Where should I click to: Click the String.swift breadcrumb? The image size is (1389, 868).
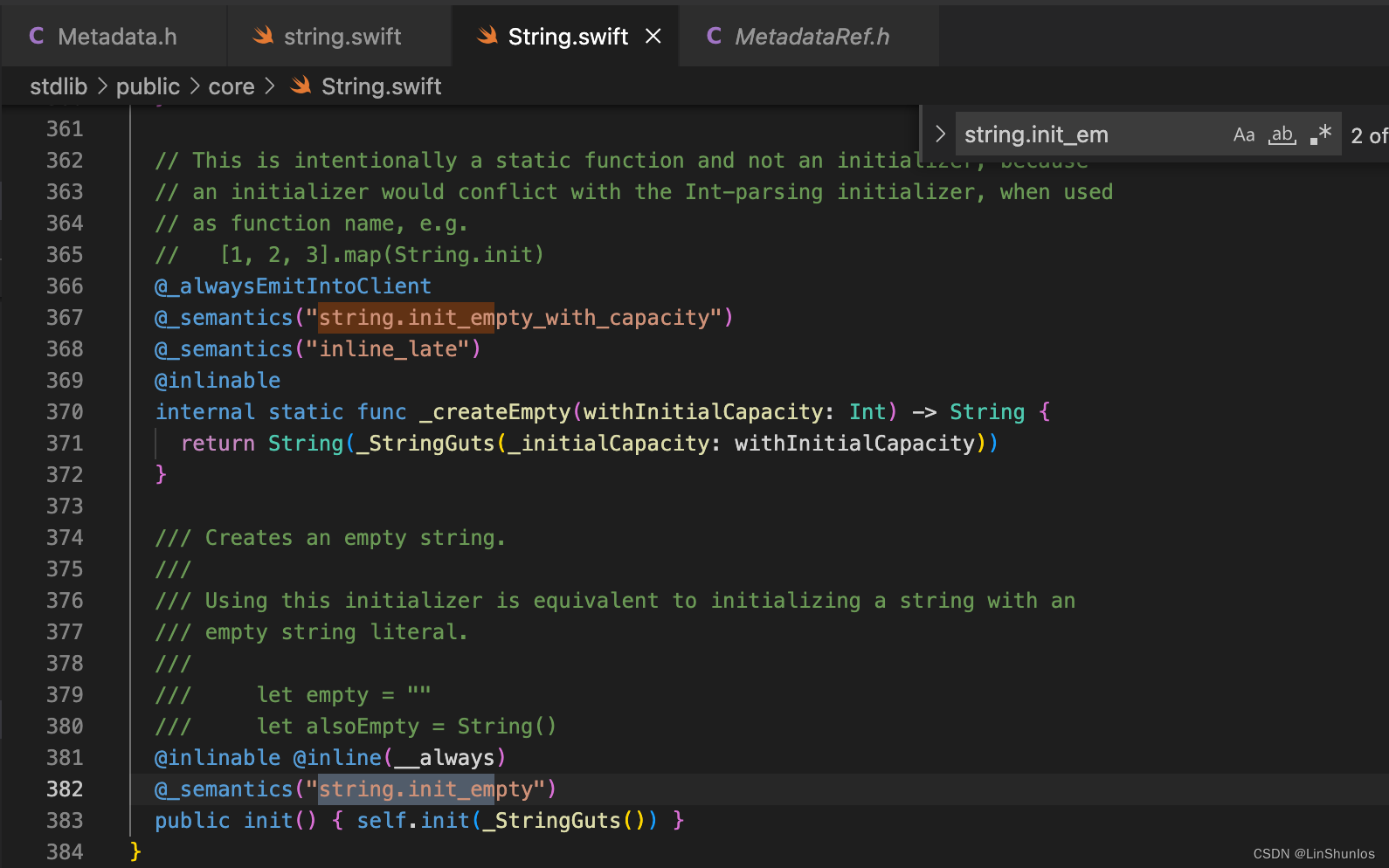[381, 86]
